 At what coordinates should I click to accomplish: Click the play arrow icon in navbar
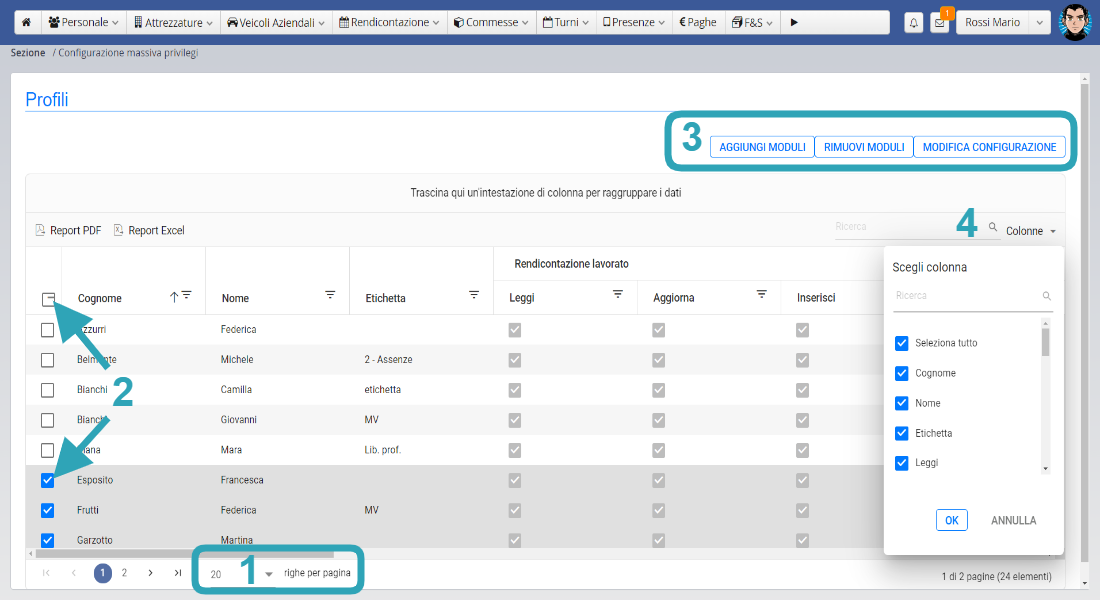(x=794, y=22)
